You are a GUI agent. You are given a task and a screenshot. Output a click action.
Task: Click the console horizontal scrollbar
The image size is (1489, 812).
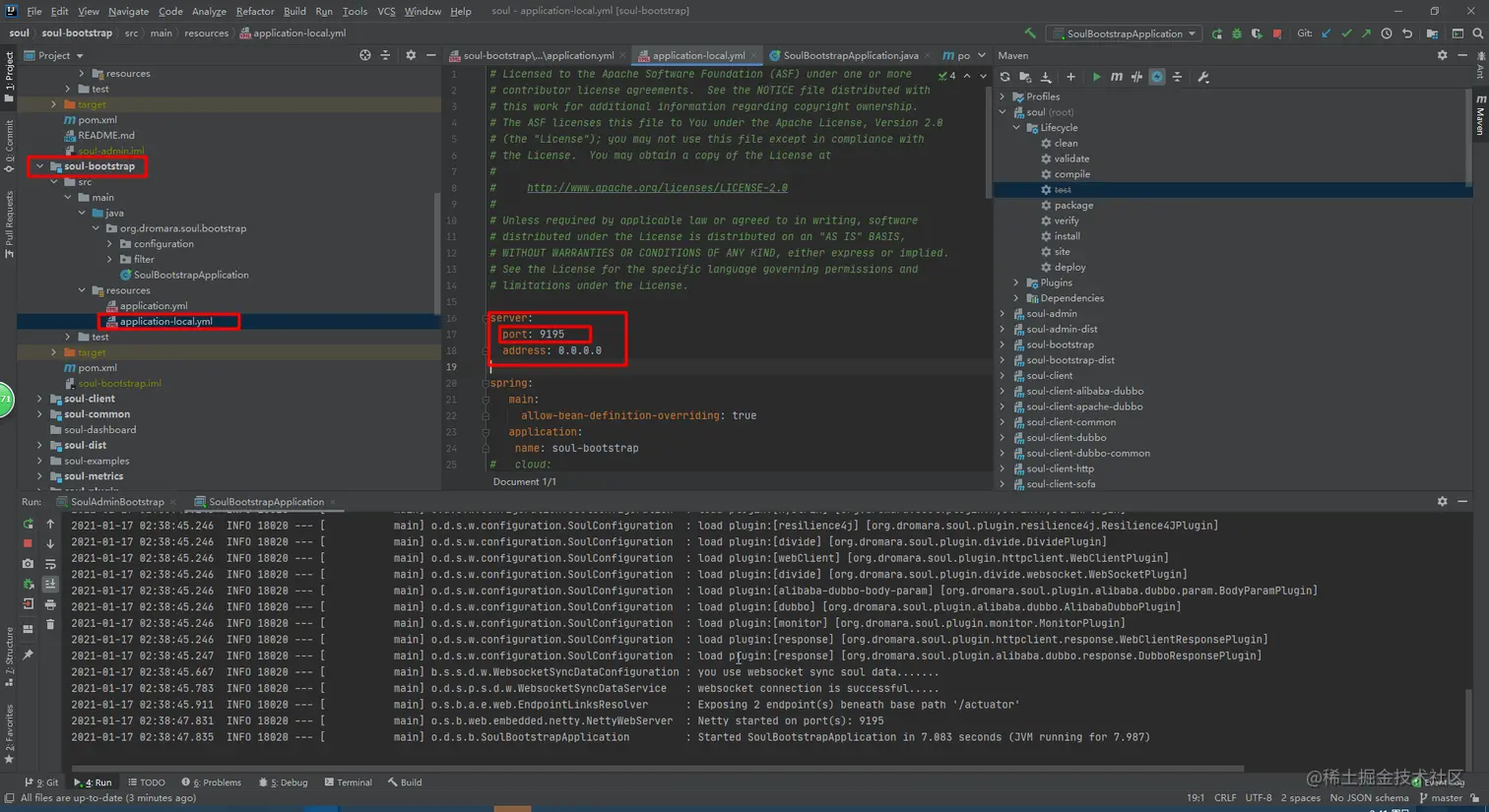658,768
